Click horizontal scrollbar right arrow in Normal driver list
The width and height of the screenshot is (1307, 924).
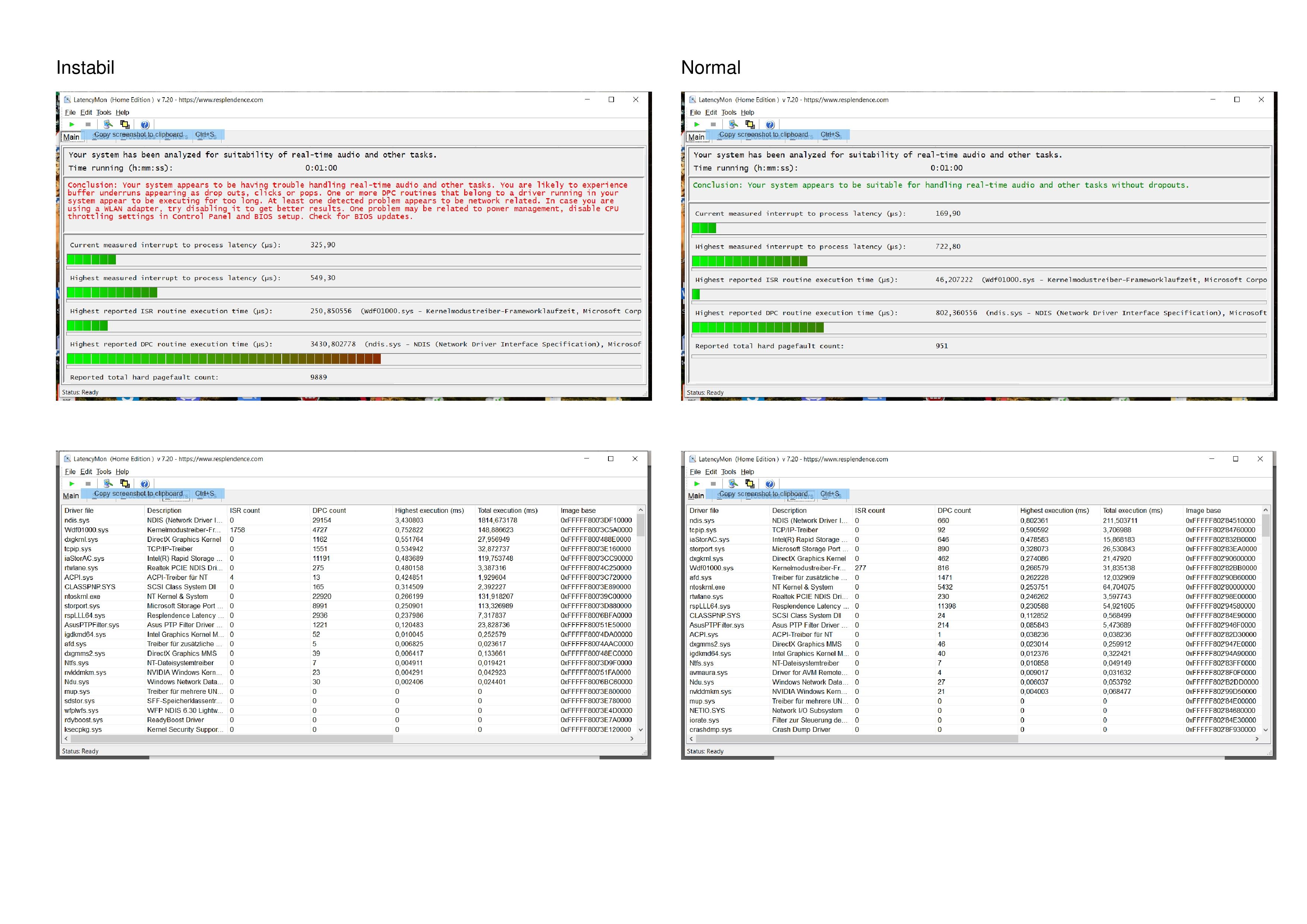click(1257, 739)
